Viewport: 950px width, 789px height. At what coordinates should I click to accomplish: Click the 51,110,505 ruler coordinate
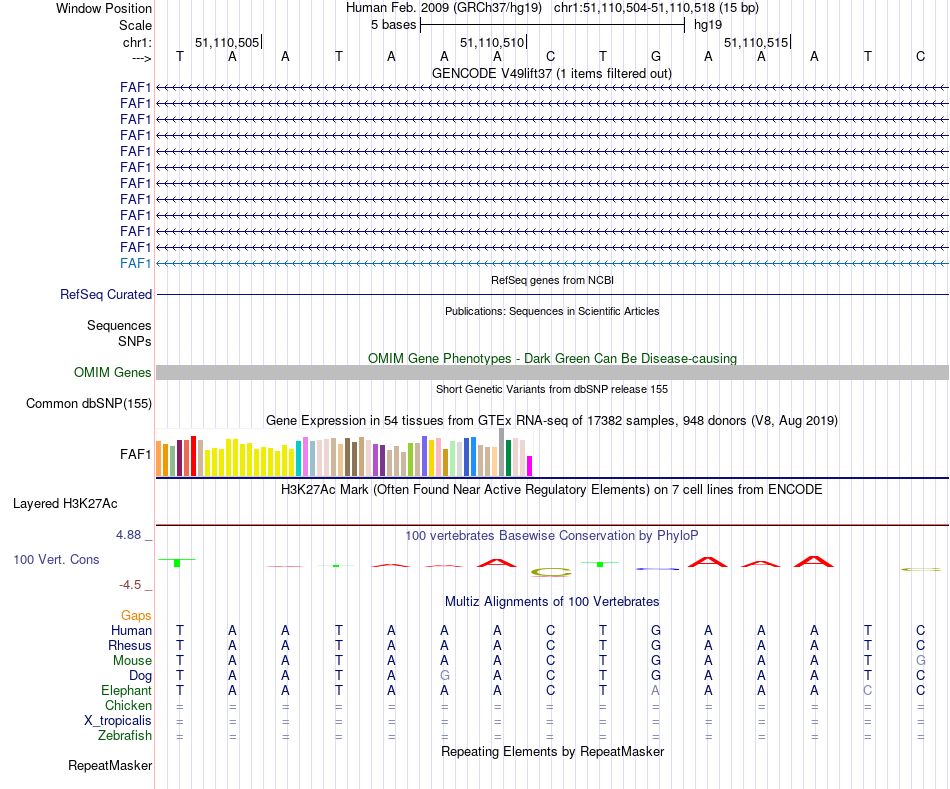tap(227, 42)
